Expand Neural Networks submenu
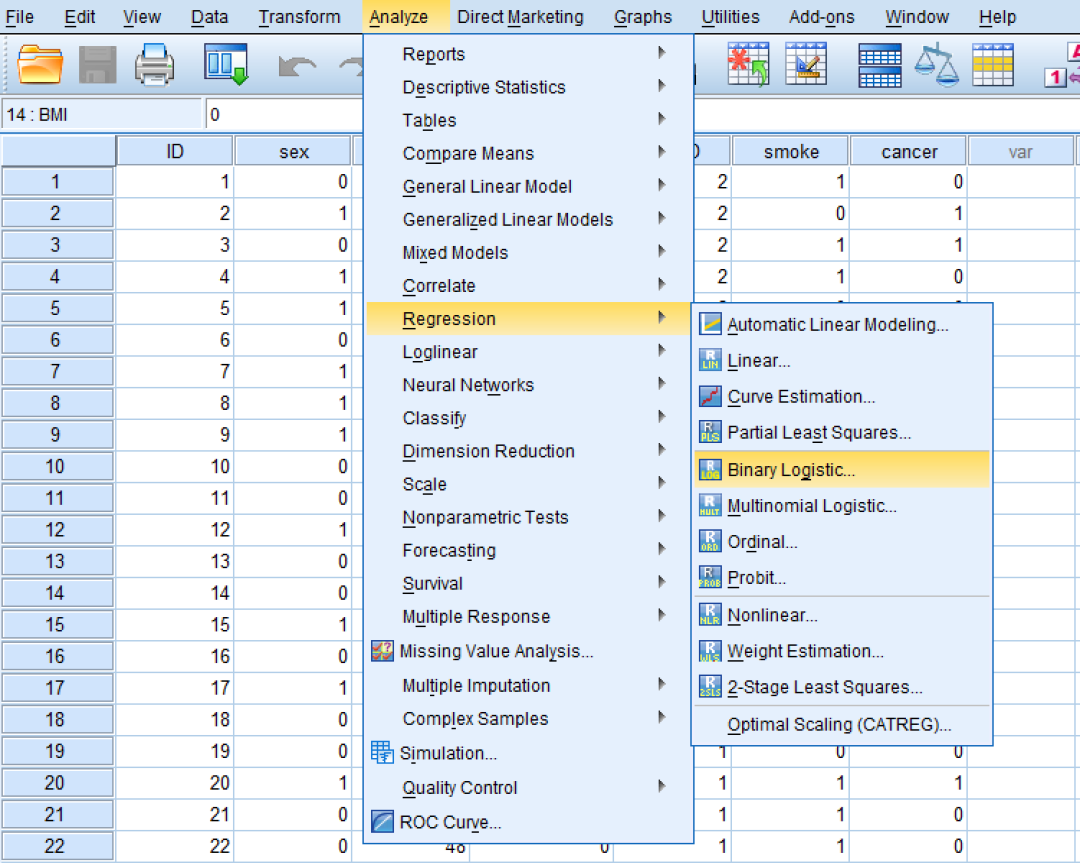This screenshot has width=1080, height=863. click(528, 384)
